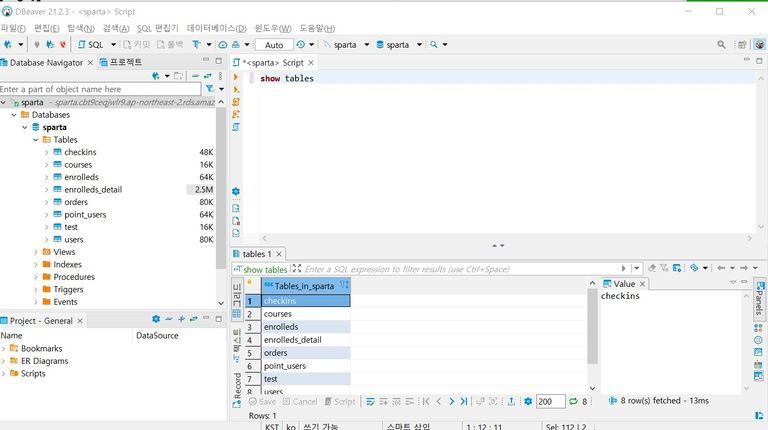Go to last row navigation icon

(x=464, y=402)
